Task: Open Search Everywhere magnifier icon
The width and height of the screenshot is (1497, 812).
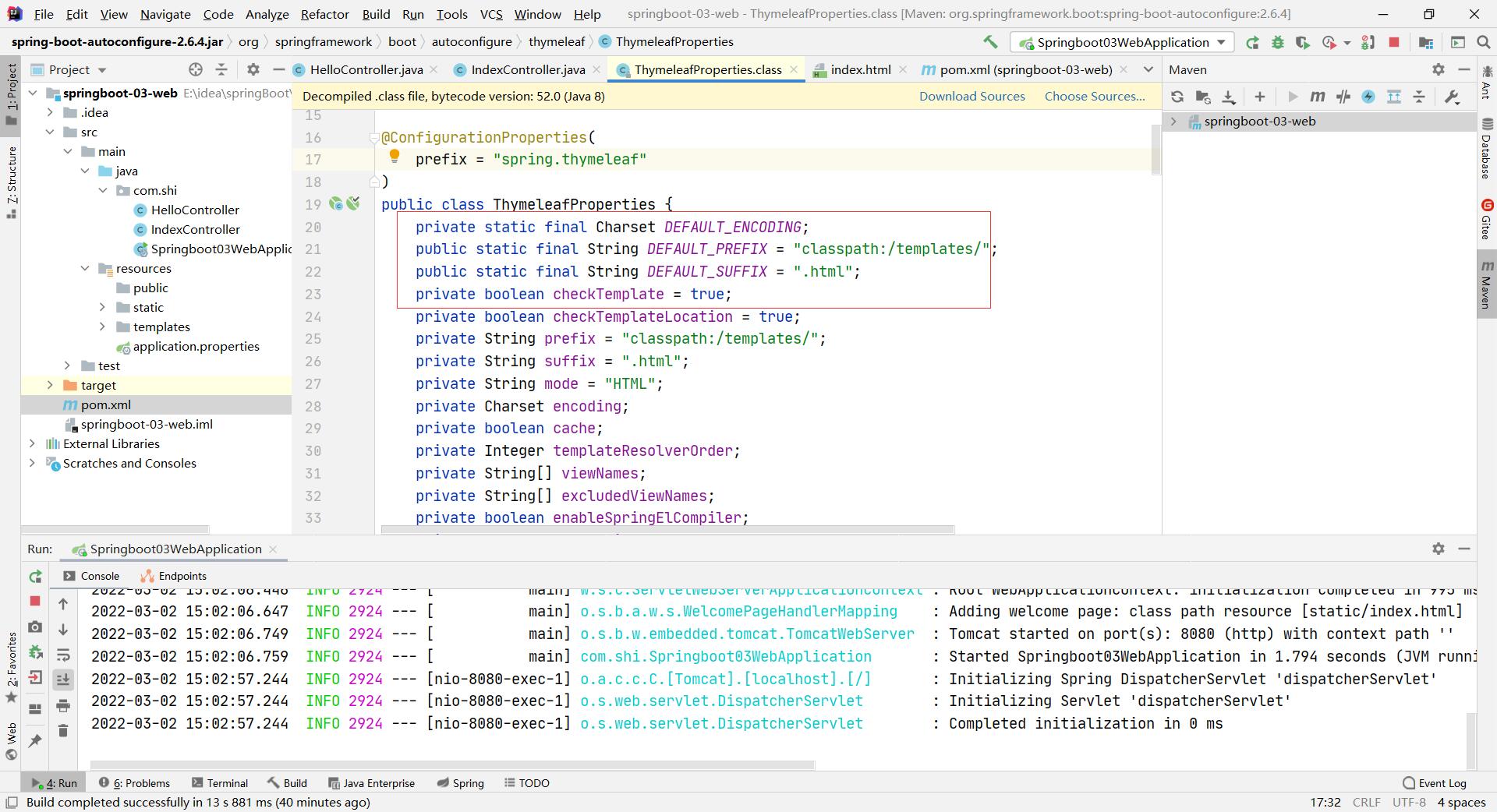Action: click(1484, 42)
